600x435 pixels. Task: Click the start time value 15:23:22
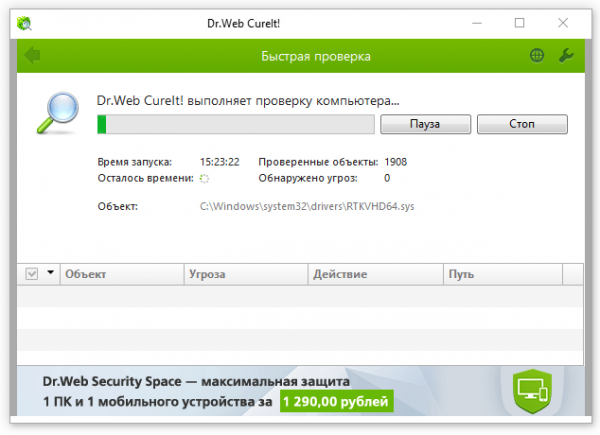pyautogui.click(x=220, y=162)
